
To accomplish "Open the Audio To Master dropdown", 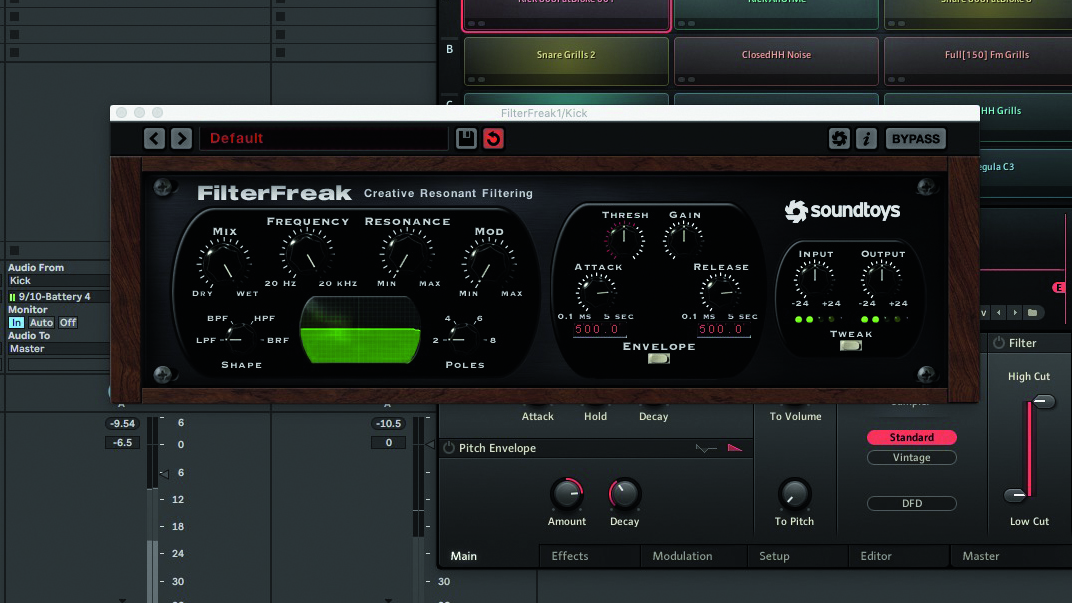I will click(58, 349).
